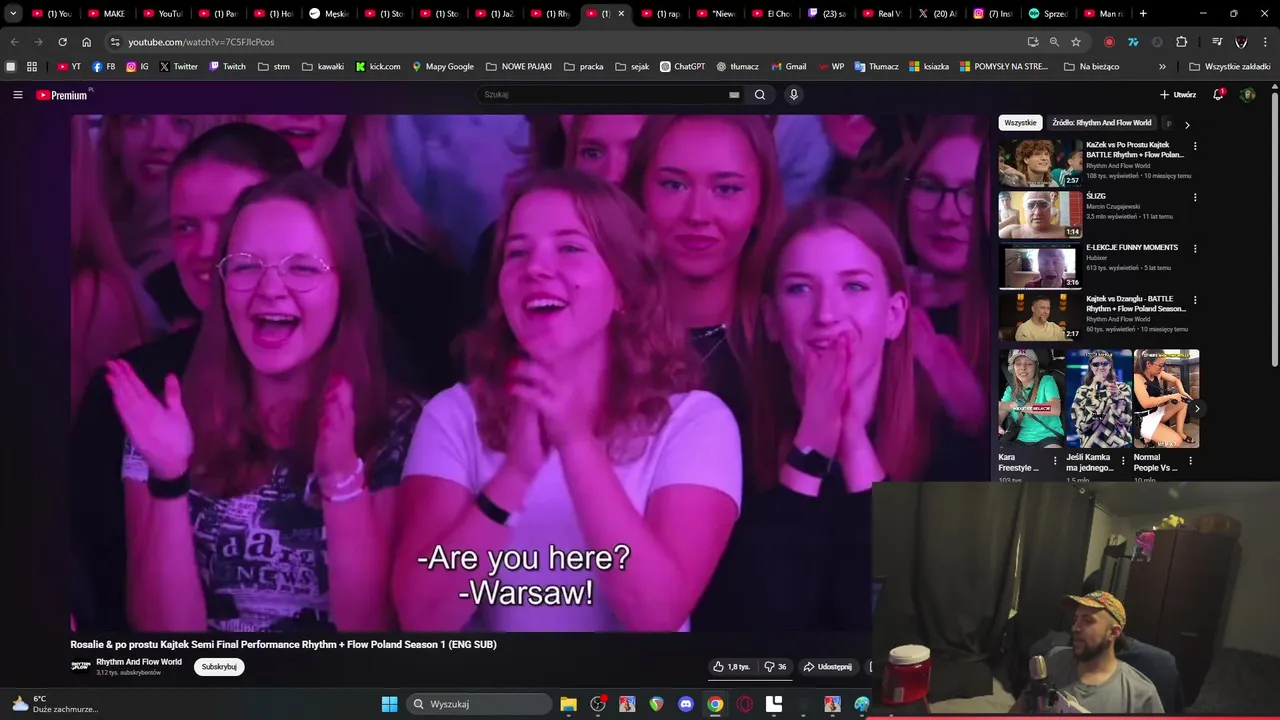Image resolution: width=1280 pixels, height=720 pixels.
Task: Open the on-screen keyboard icon in the search box
Action: point(734,95)
